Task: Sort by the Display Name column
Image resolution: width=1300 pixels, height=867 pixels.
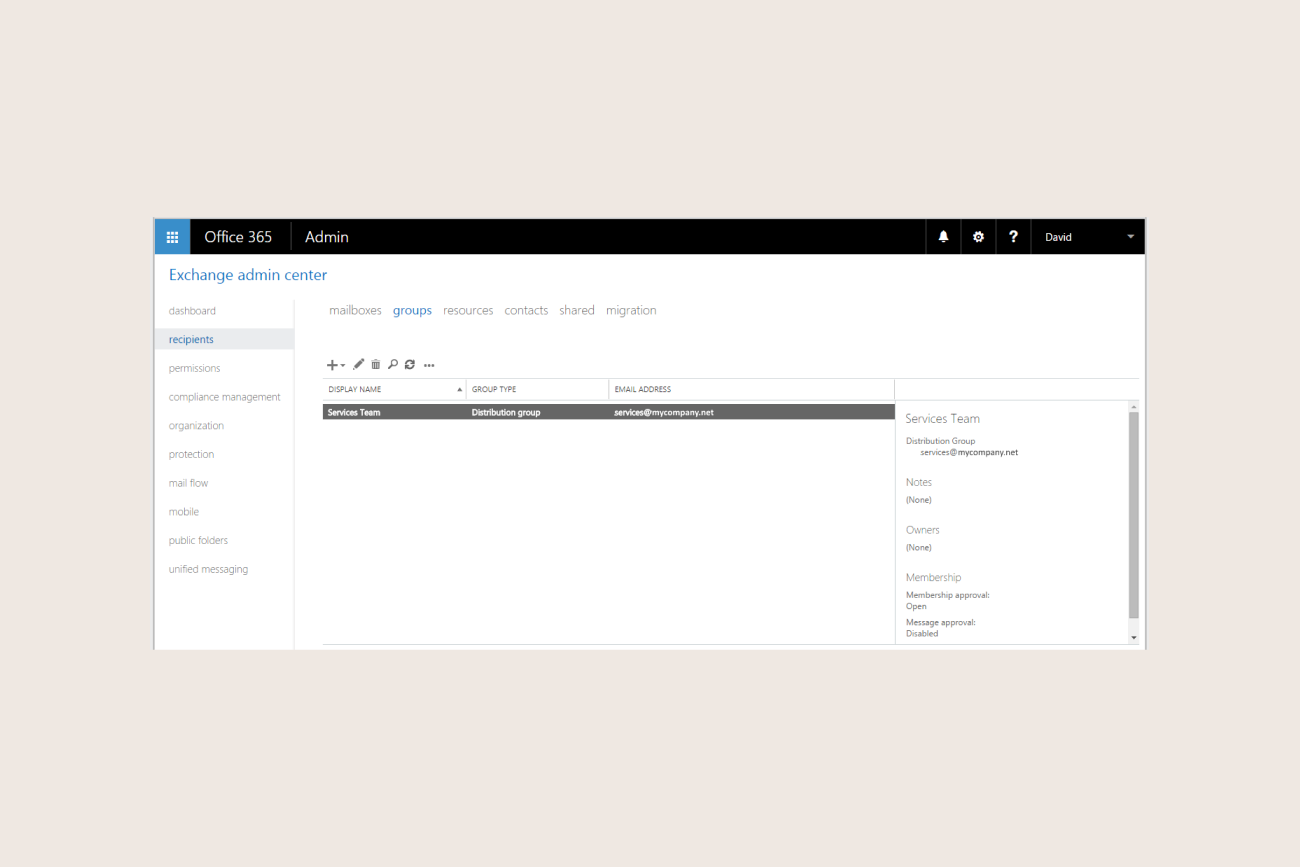Action: 394,389
